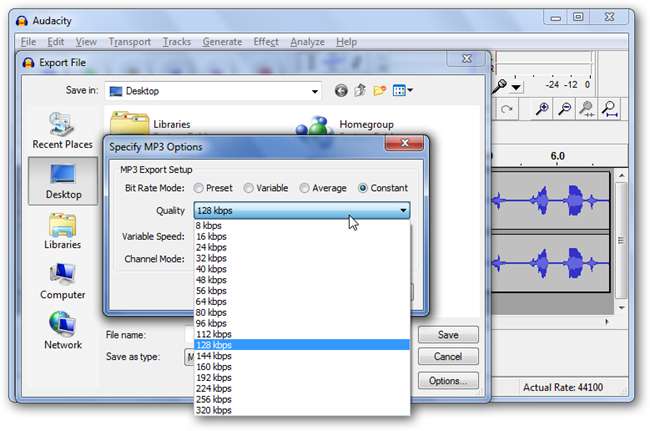Collapse the Quality dropdown arrow
Screen dimensions: 650x431
[x=402, y=210]
